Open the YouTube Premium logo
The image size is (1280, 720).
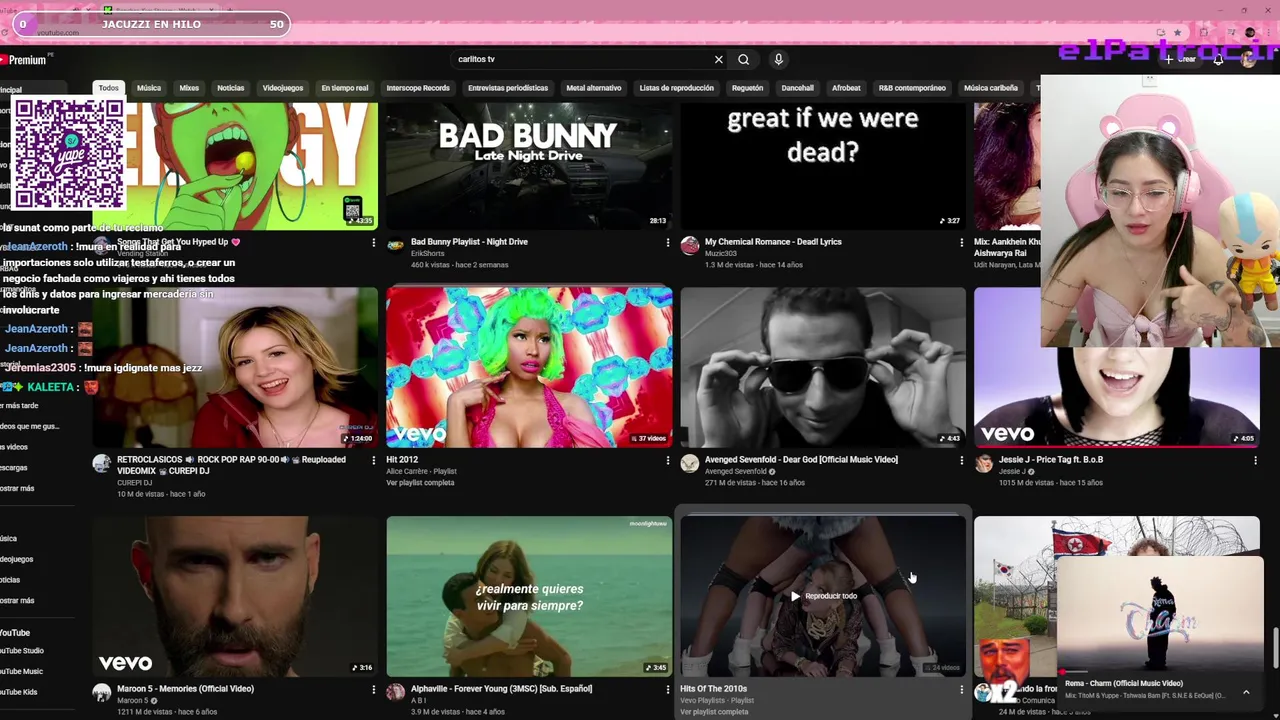click(25, 60)
